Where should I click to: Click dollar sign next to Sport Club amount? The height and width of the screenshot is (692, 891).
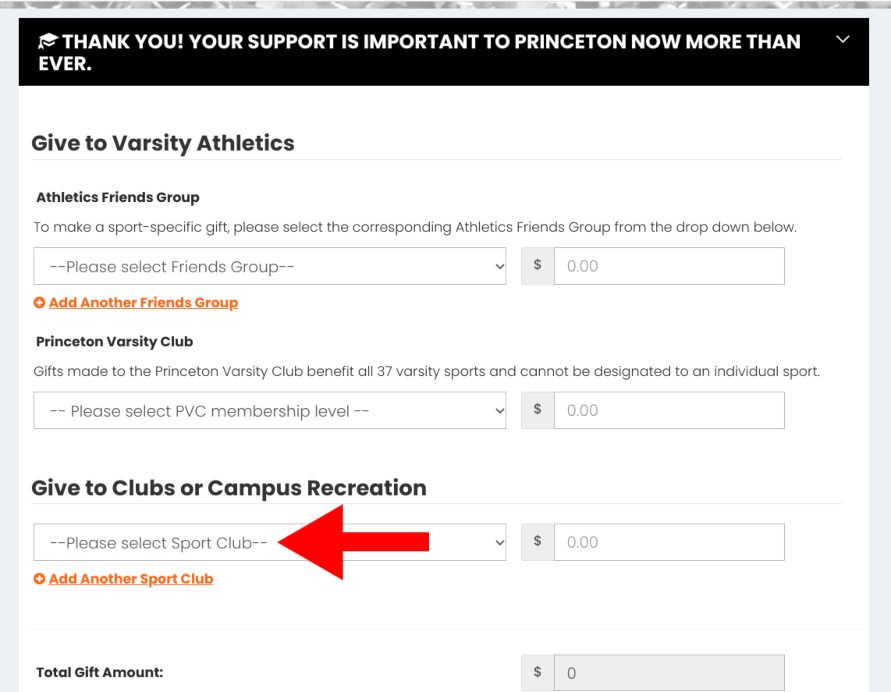pyautogui.click(x=538, y=542)
